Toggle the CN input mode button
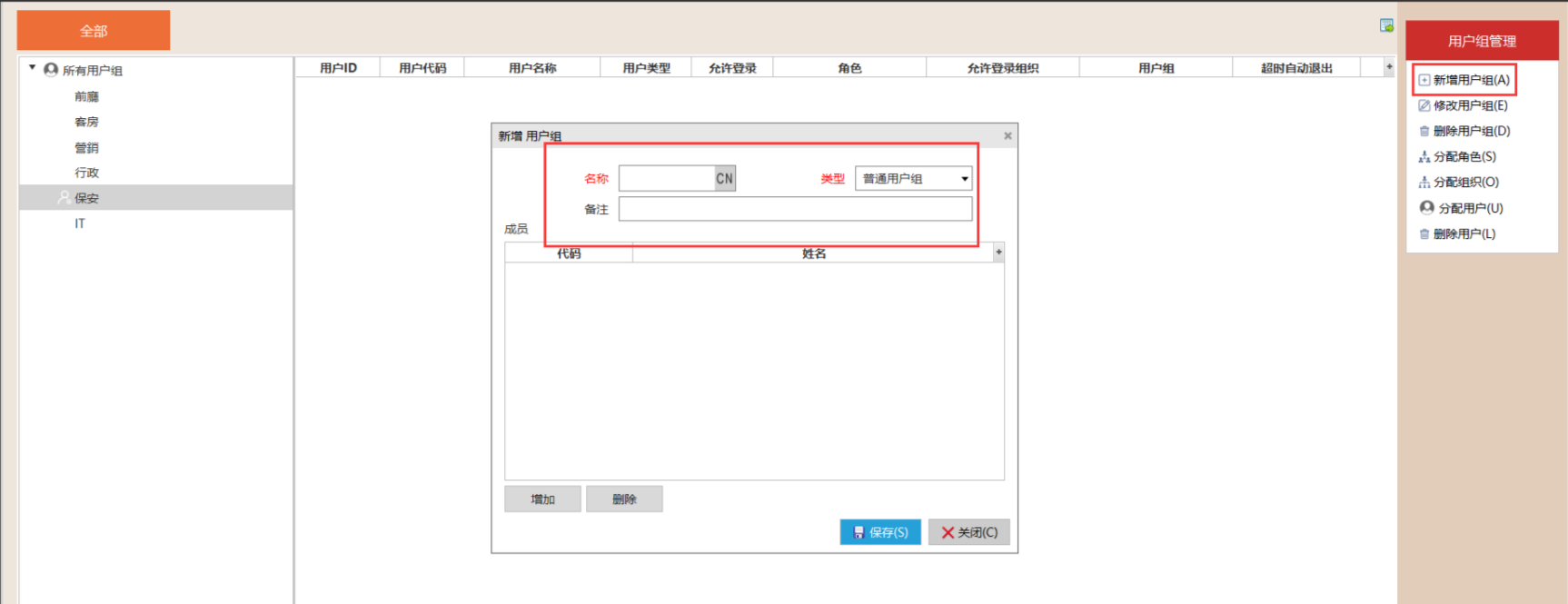This screenshot has width=1568, height=604. click(x=724, y=178)
